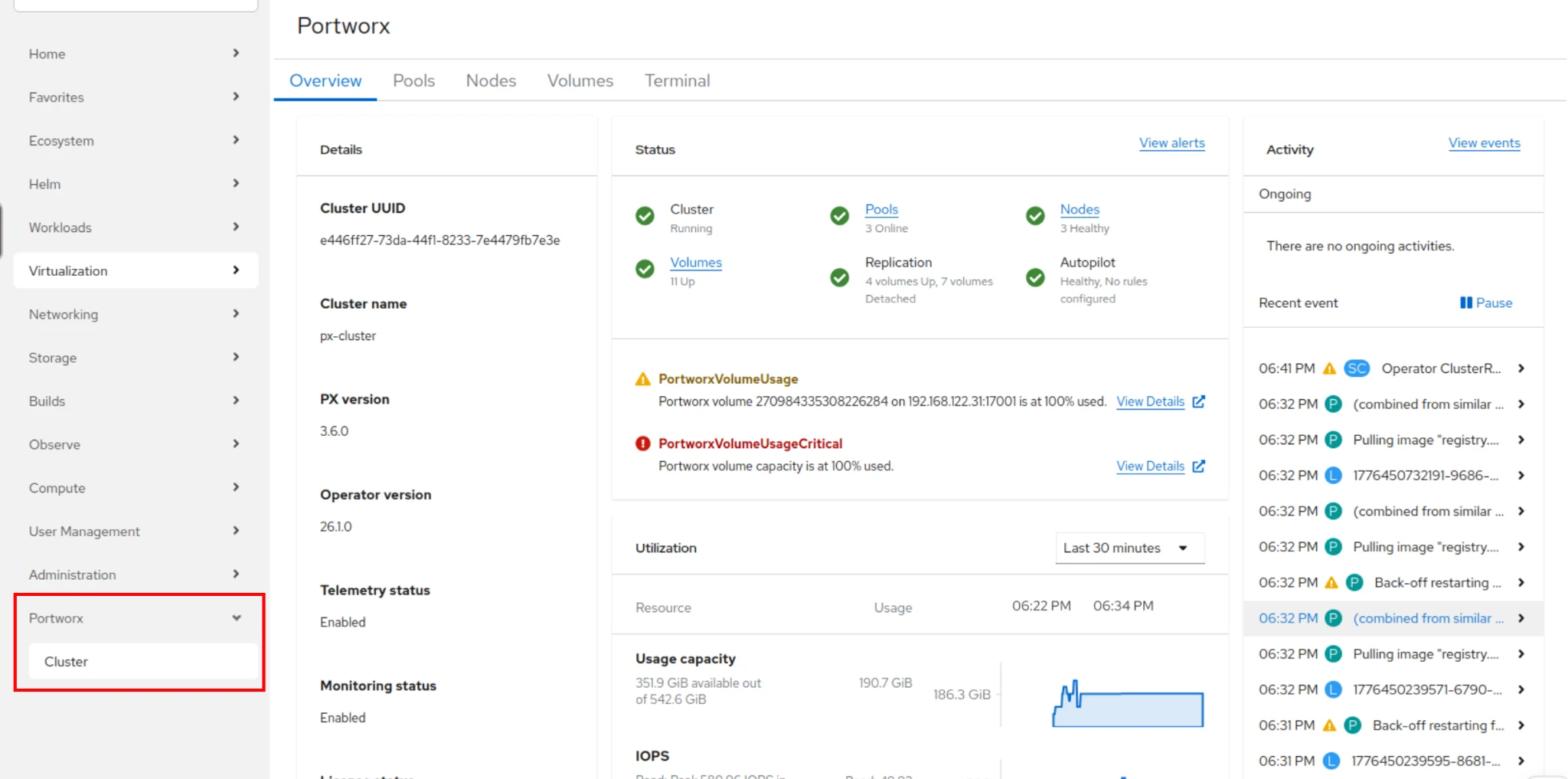
Task: Click the PortworxVolumeUsage warning triangle icon
Action: pyautogui.click(x=643, y=379)
